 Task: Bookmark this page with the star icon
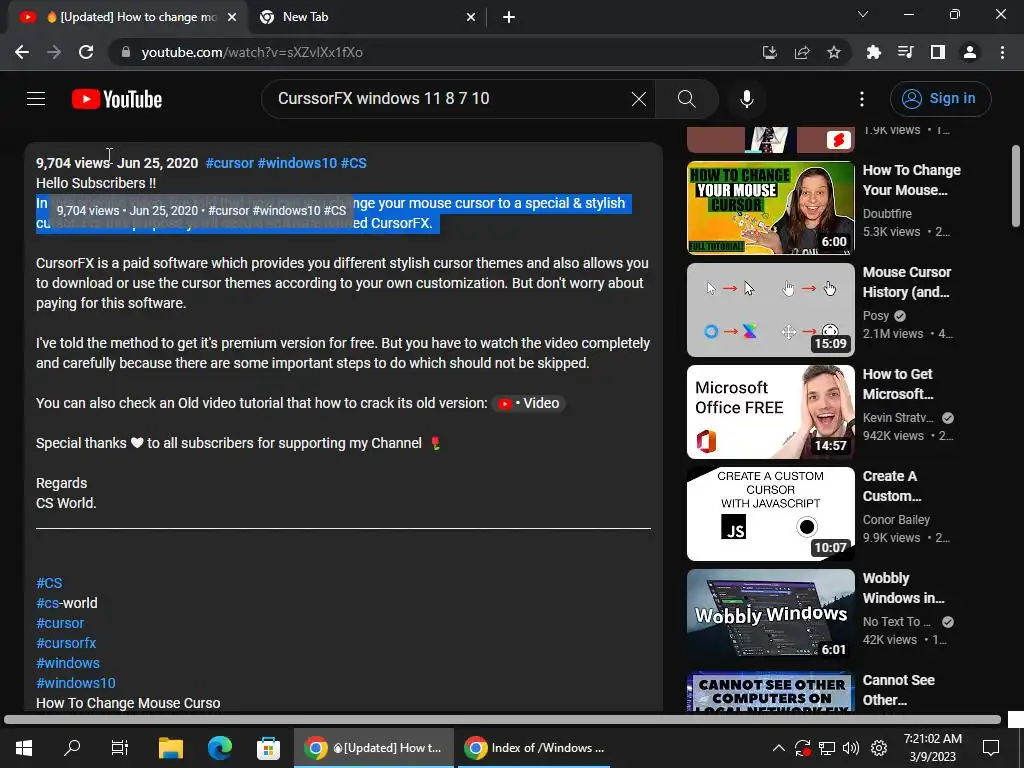click(x=834, y=52)
